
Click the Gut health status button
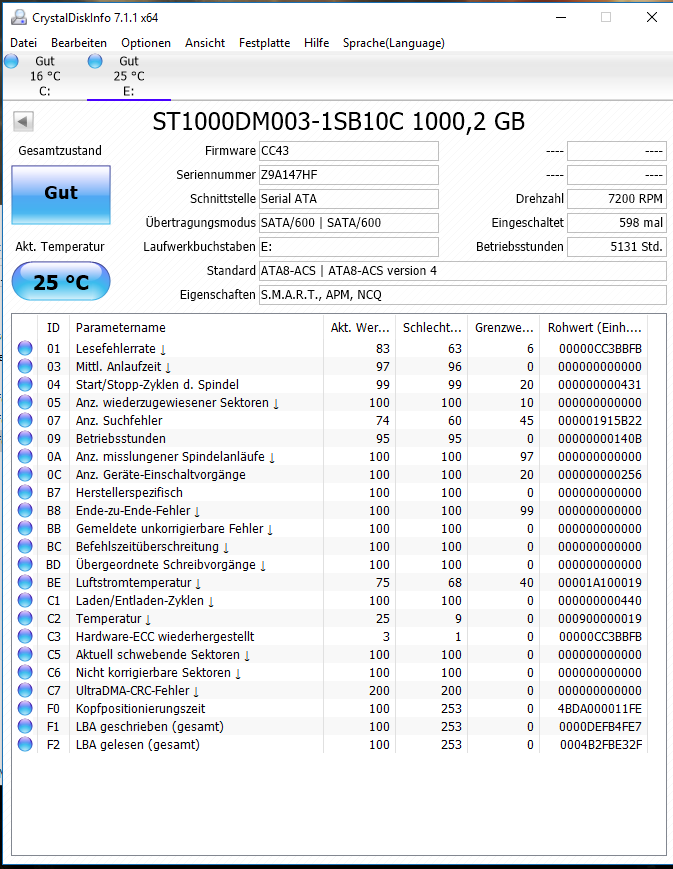coord(61,195)
